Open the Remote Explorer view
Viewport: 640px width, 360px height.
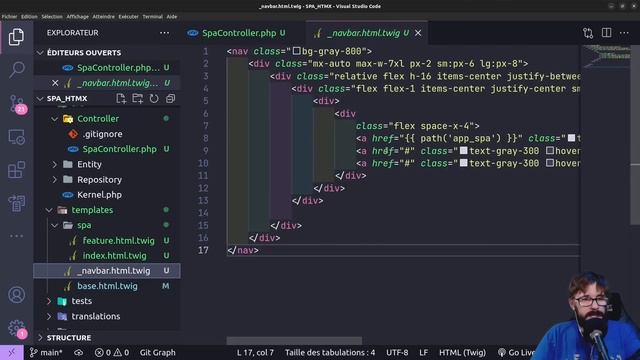(16, 137)
